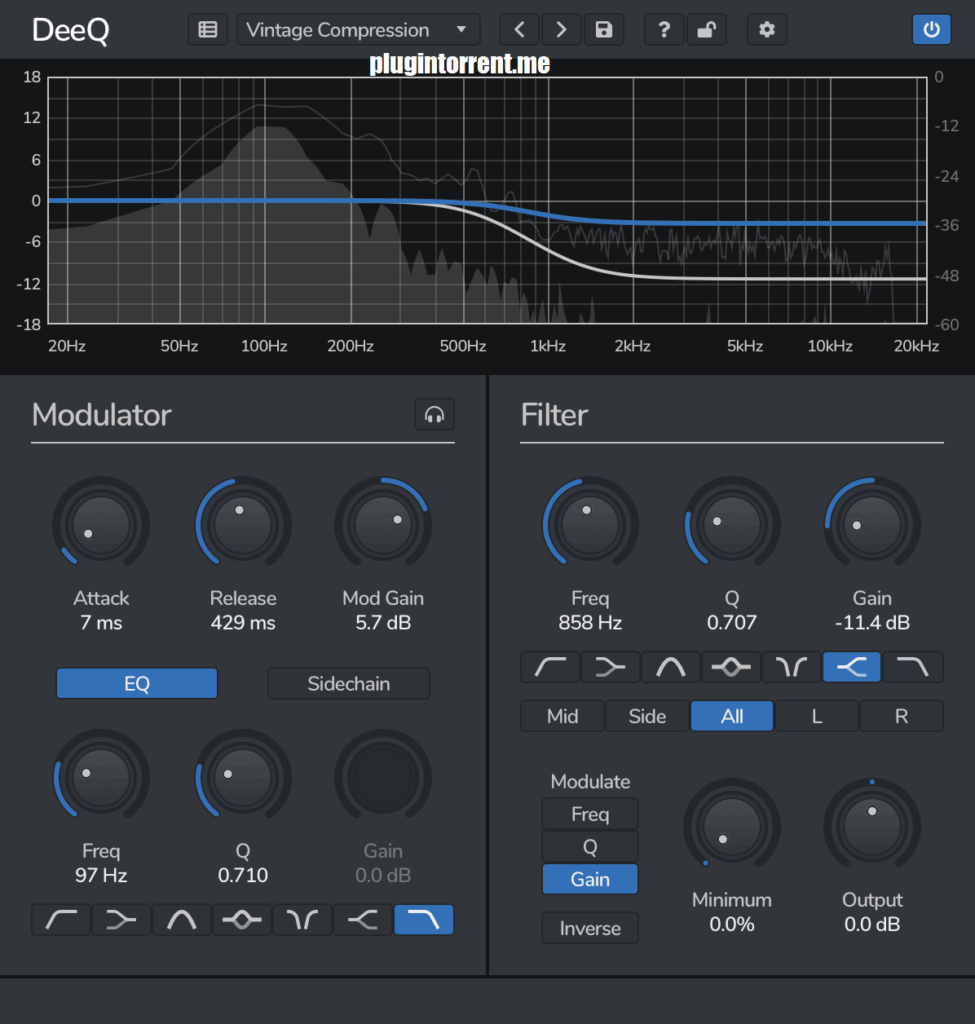Viewport: 975px width, 1024px height.
Task: Click the Output value 0.0 dB
Action: click(x=872, y=924)
